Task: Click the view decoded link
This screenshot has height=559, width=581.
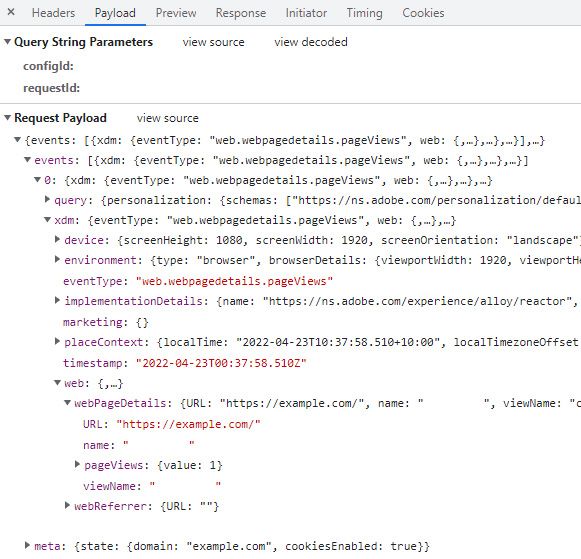Action: click(x=311, y=42)
